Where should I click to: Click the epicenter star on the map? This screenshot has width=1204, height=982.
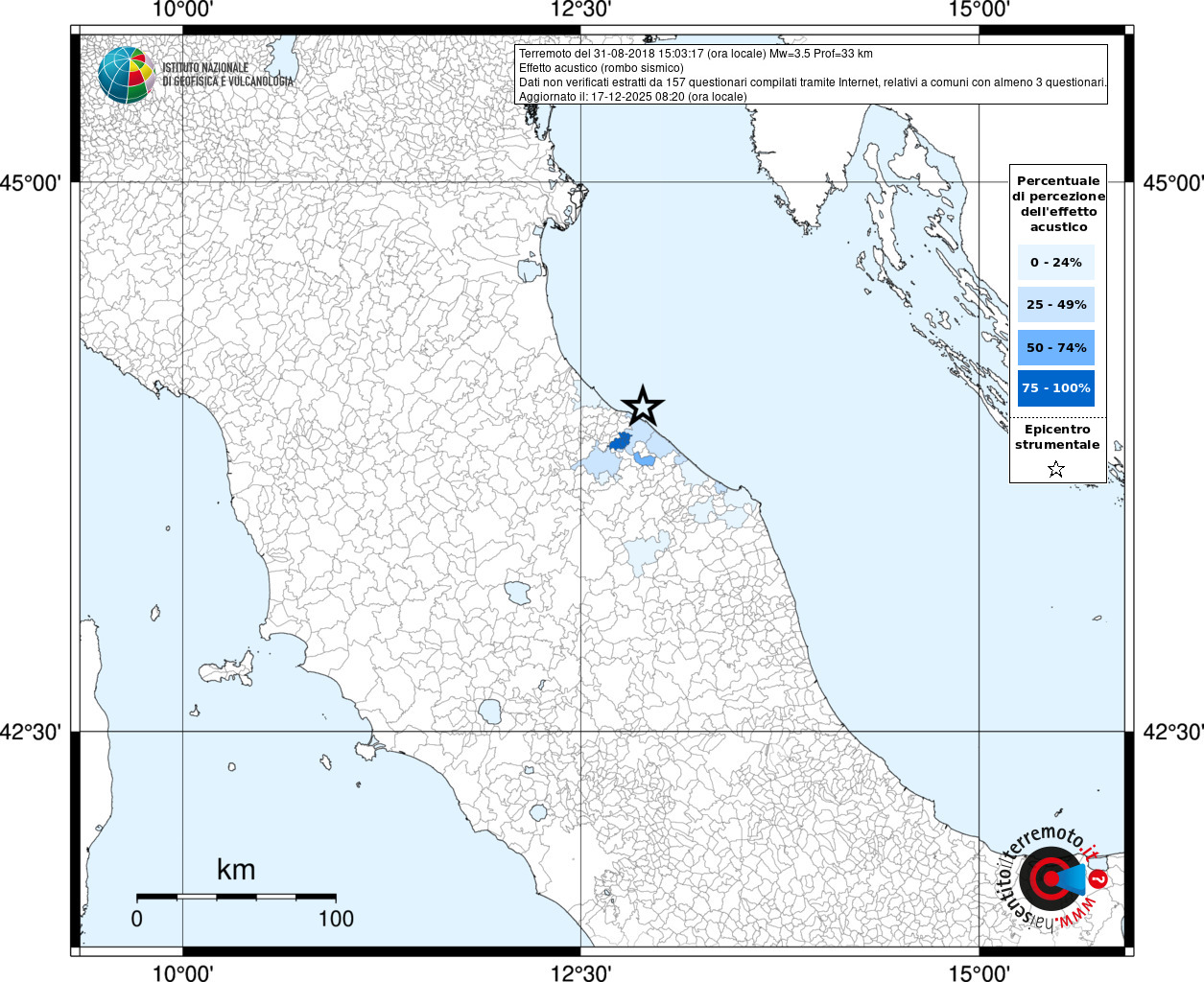click(x=643, y=406)
